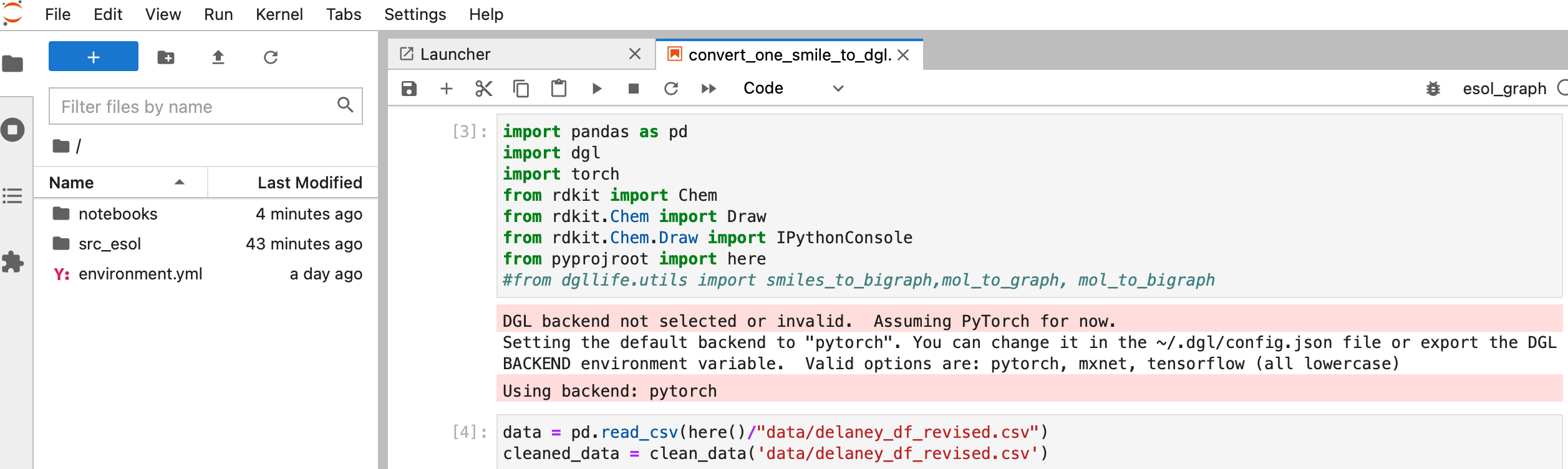Screen dimensions: 1568x469
Task: Click the search magnifier in filter box
Action: [x=345, y=105]
